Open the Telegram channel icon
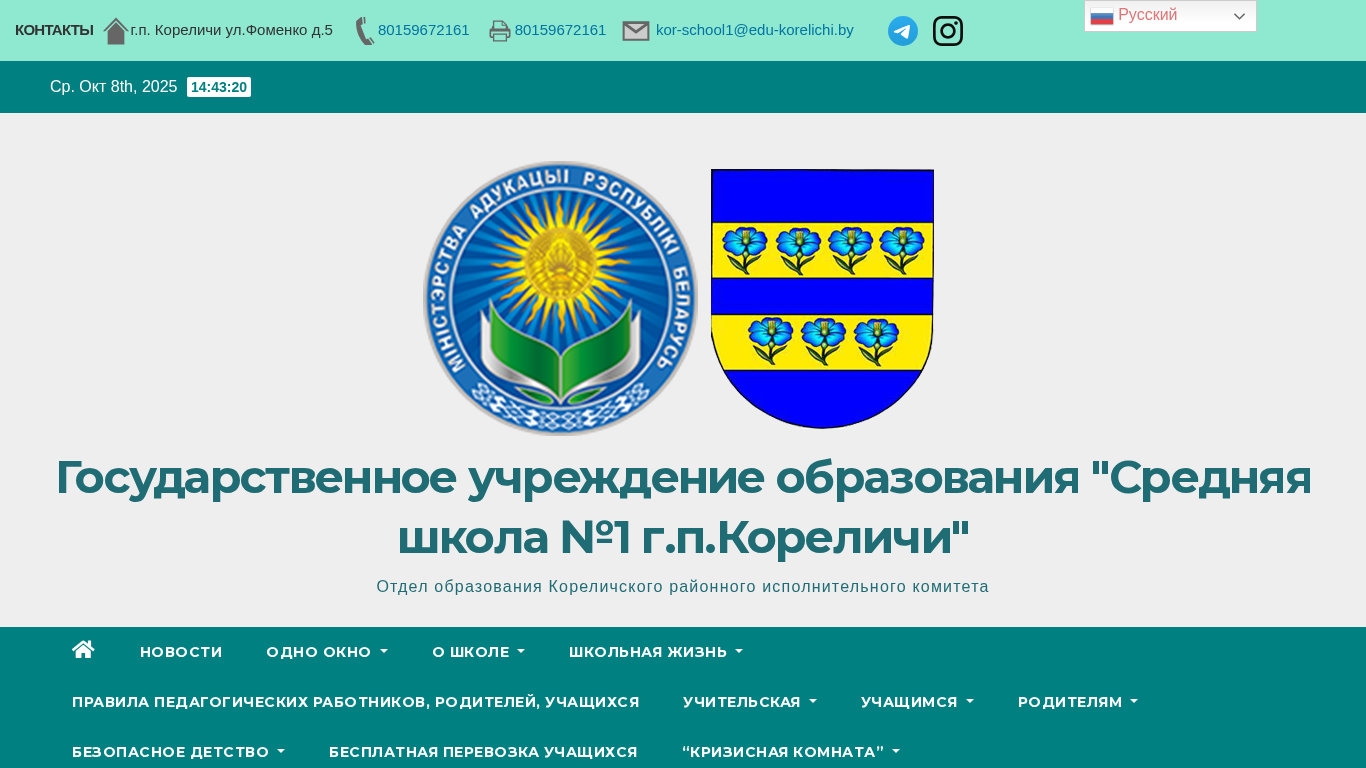The height and width of the screenshot is (768, 1366). [903, 31]
